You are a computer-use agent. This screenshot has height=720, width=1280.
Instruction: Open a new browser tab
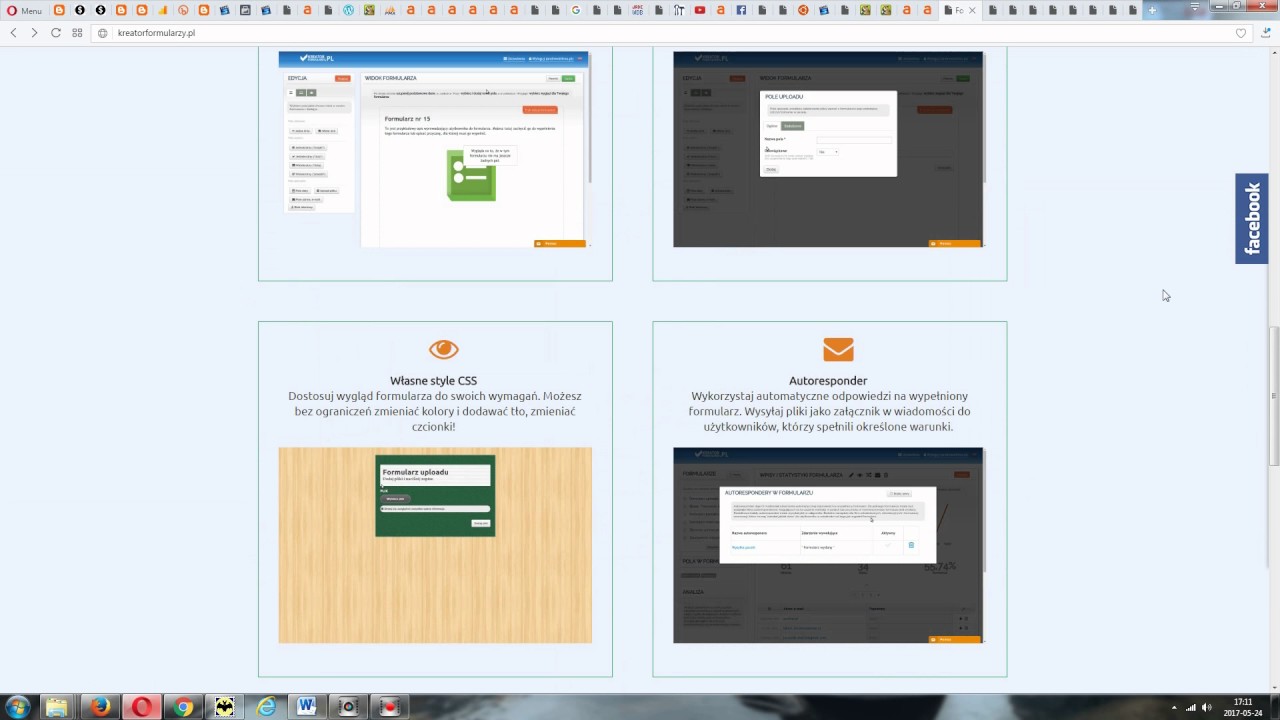coord(1152,10)
